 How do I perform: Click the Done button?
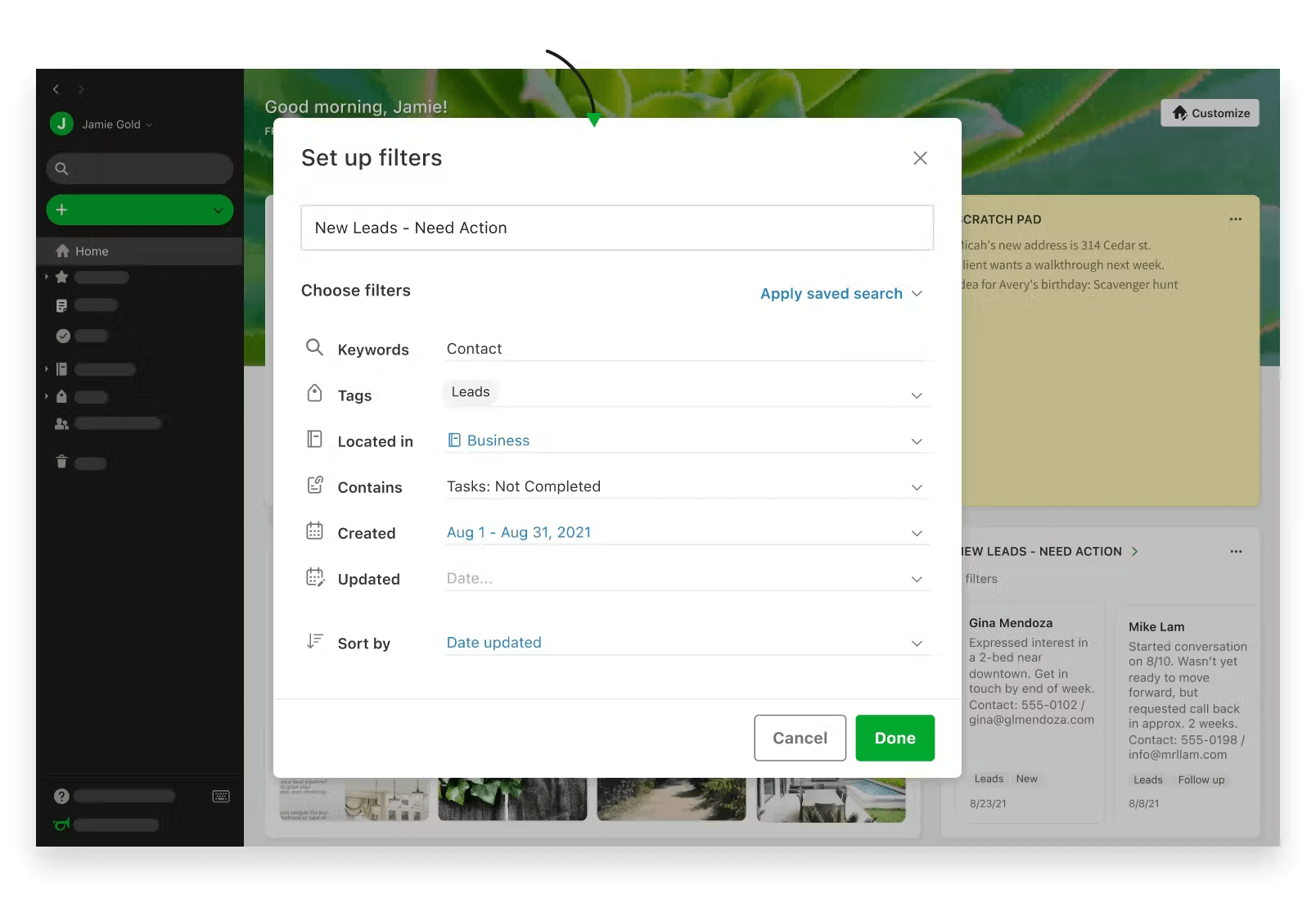point(895,738)
